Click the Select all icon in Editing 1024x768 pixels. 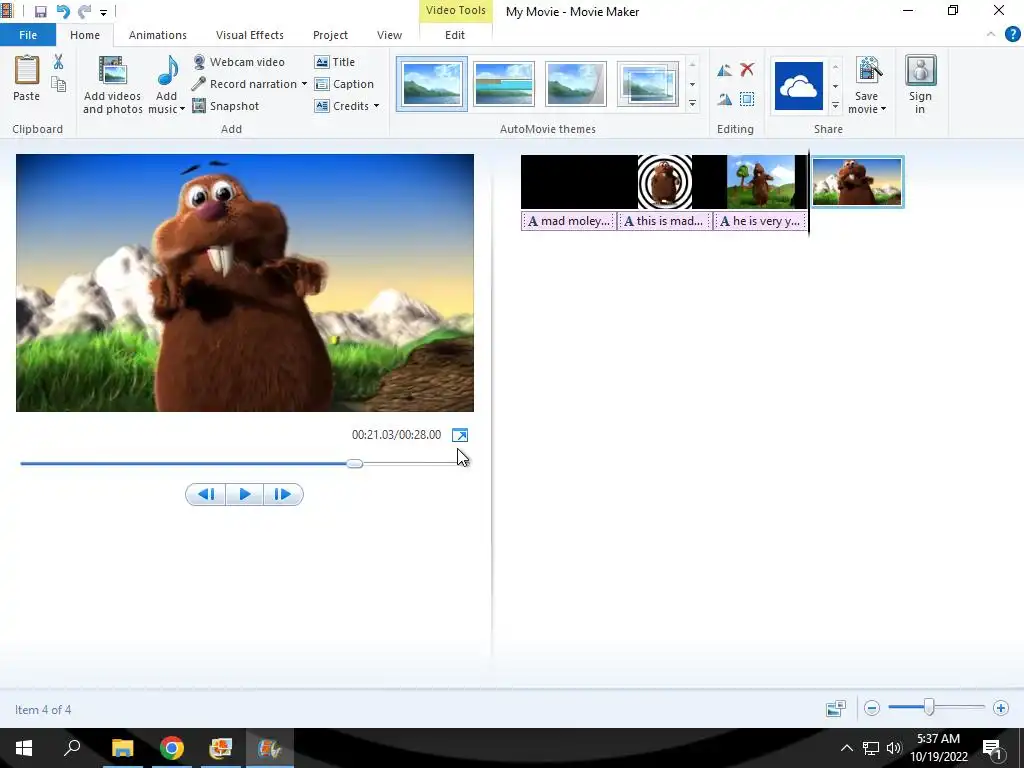pos(747,99)
